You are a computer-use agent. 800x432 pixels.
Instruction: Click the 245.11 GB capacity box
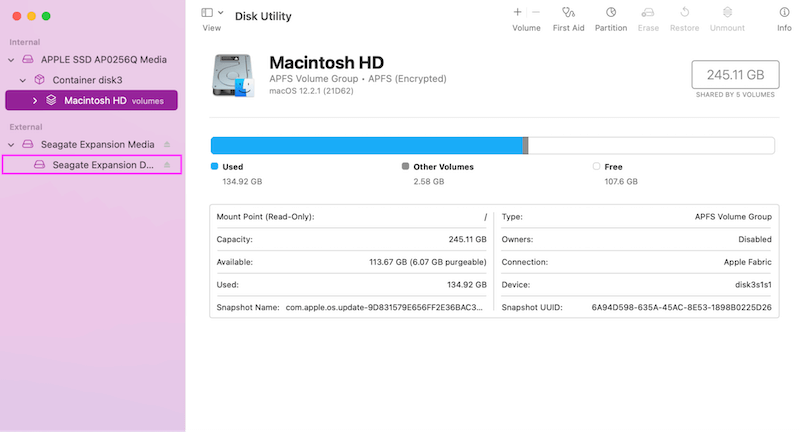pyautogui.click(x=735, y=75)
